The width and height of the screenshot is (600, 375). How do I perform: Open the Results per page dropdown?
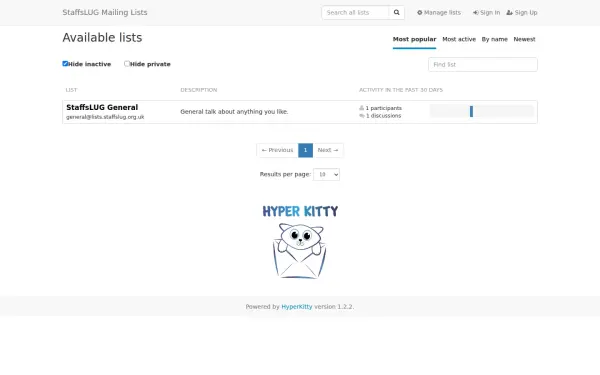click(326, 174)
